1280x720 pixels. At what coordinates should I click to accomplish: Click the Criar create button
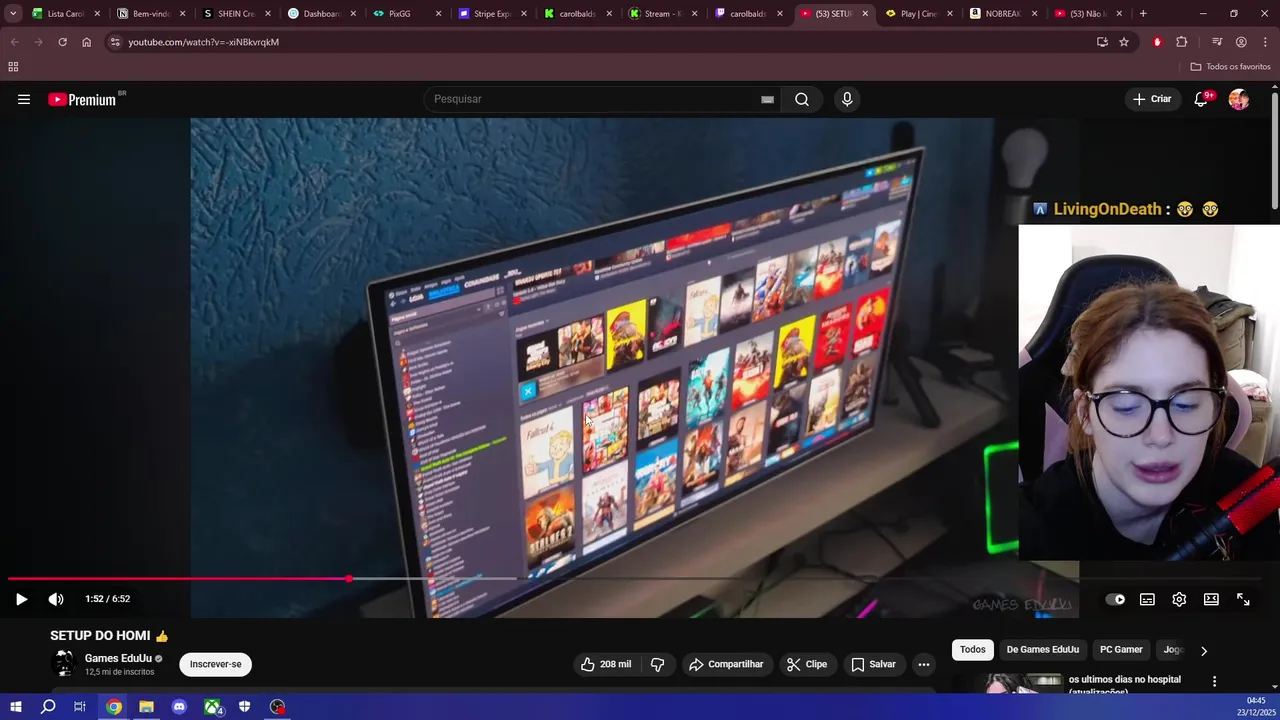tap(1152, 99)
